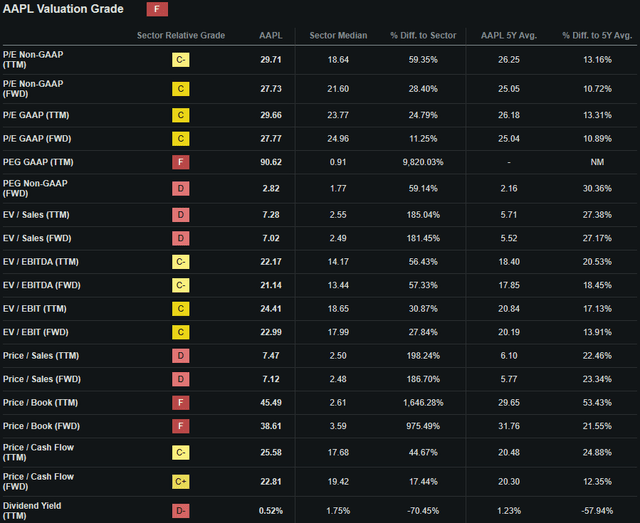Image resolution: width=640 pixels, height=523 pixels.
Task: Click the AAPL column header
Action: pos(271,36)
